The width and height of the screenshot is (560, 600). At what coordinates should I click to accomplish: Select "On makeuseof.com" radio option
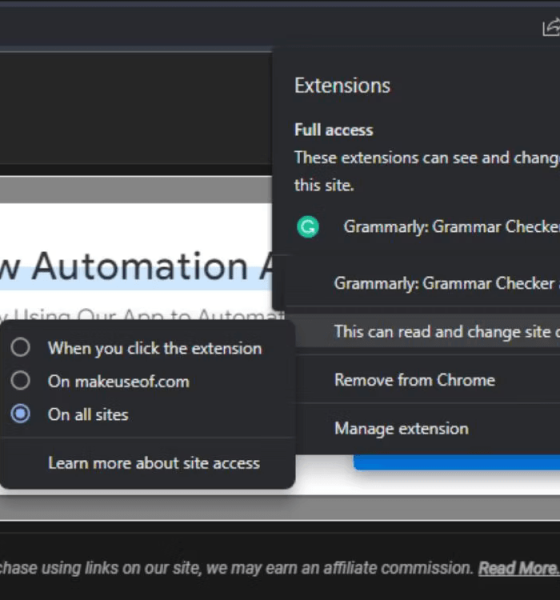[x=20, y=381]
